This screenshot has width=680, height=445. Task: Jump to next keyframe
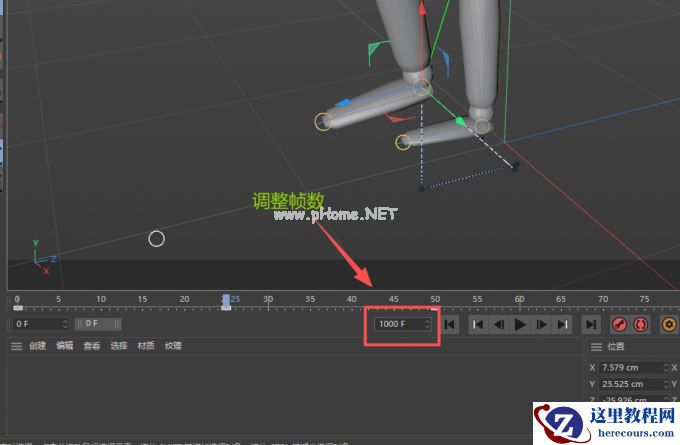[x=562, y=324]
